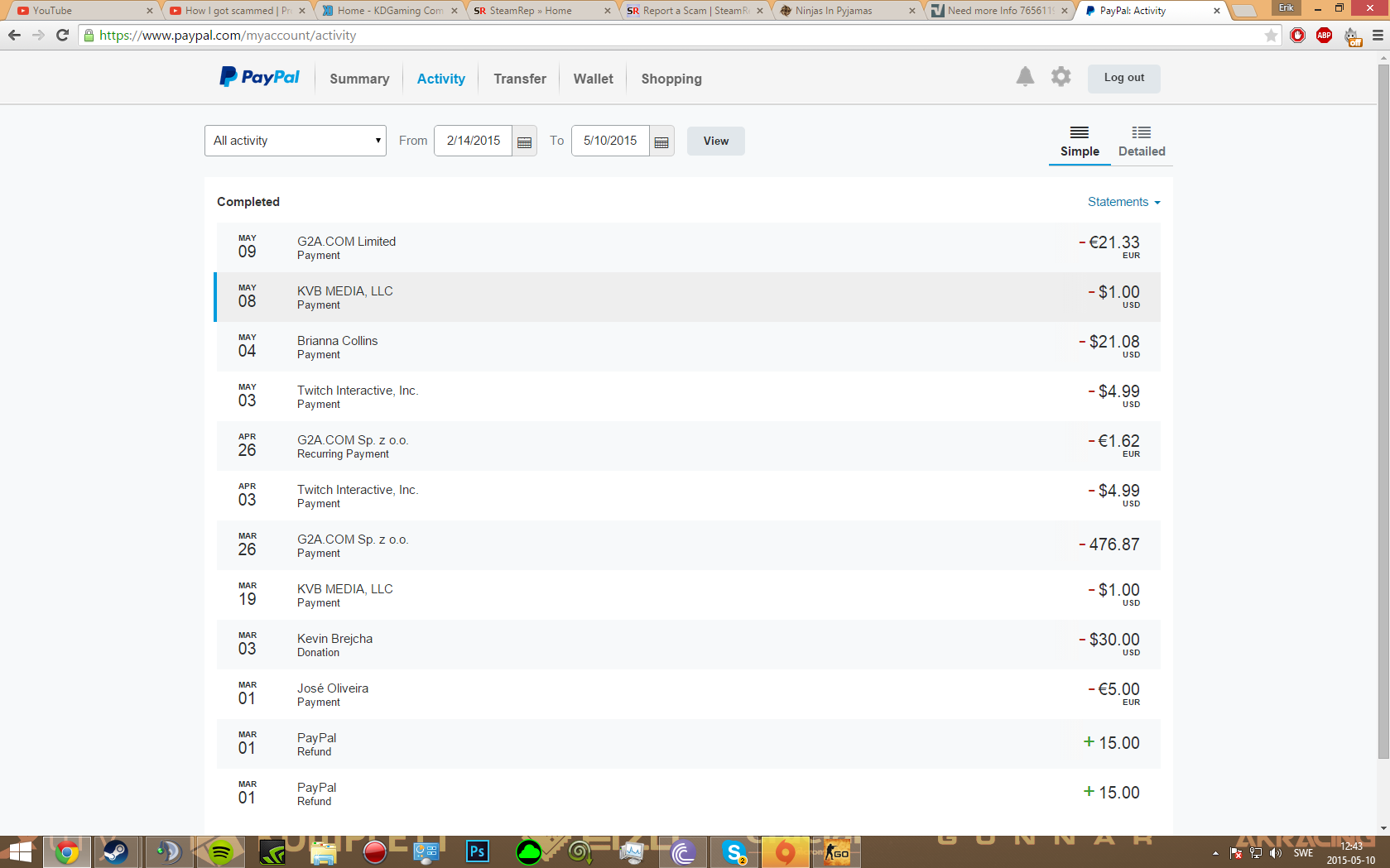Switch to the Detailed view
The width and height of the screenshot is (1390, 868).
[1141, 141]
